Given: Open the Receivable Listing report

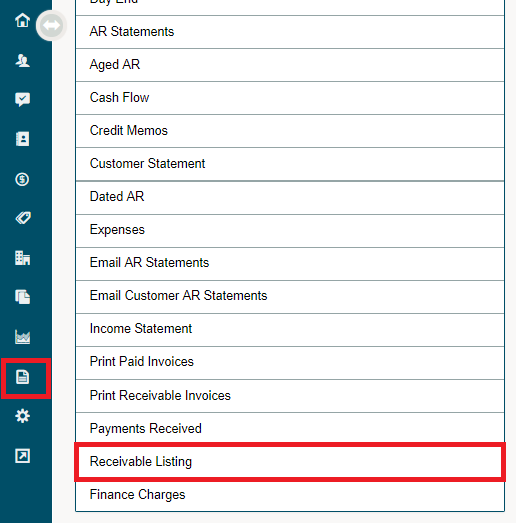Looking at the screenshot, I should pyautogui.click(x=290, y=462).
